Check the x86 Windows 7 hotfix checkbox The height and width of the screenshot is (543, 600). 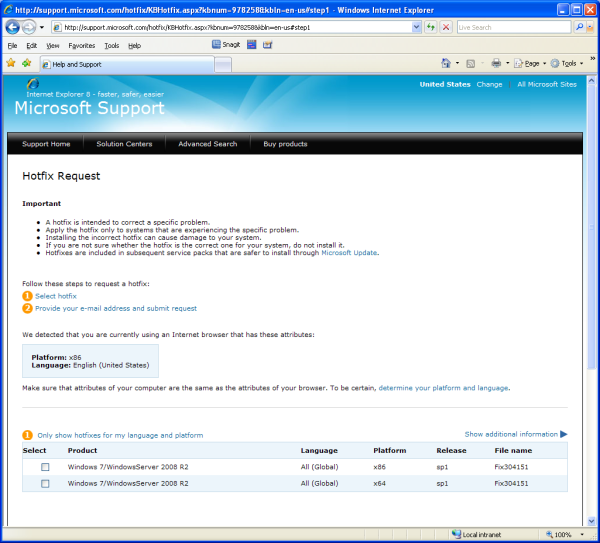coord(45,467)
